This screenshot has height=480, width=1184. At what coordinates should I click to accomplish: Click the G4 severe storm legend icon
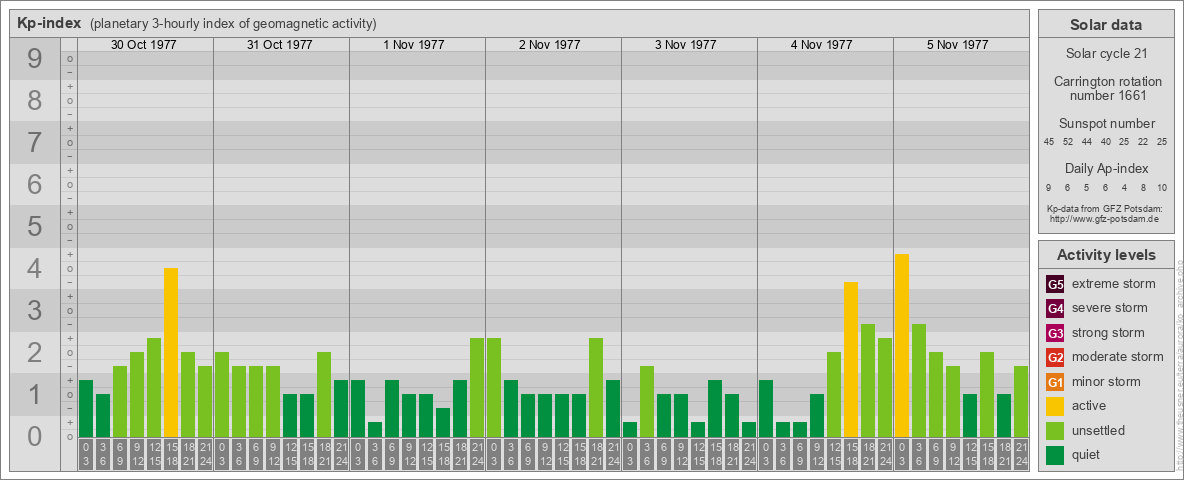[x=1055, y=308]
